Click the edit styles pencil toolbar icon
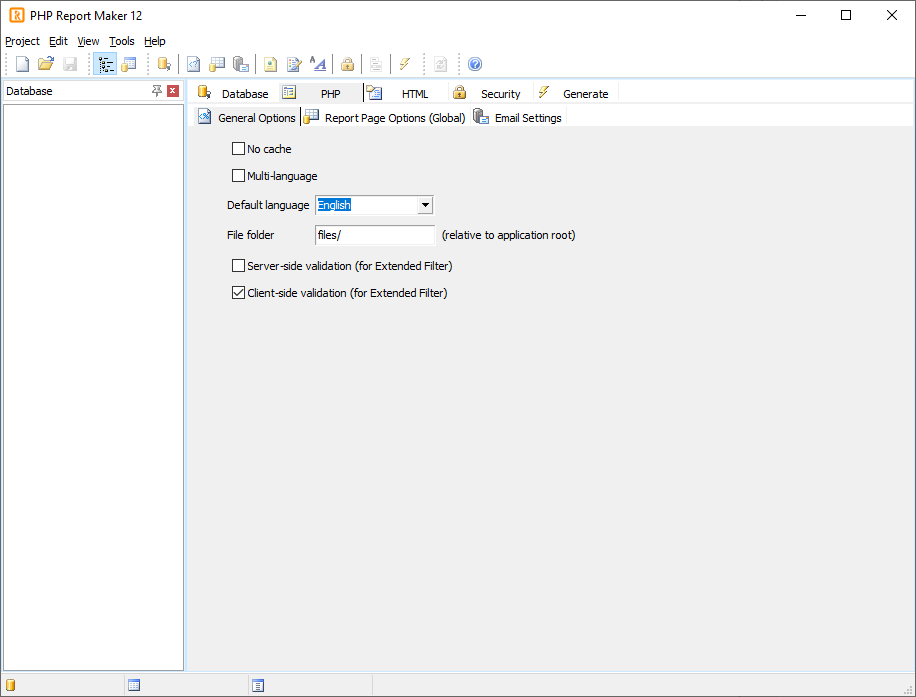 coord(294,64)
